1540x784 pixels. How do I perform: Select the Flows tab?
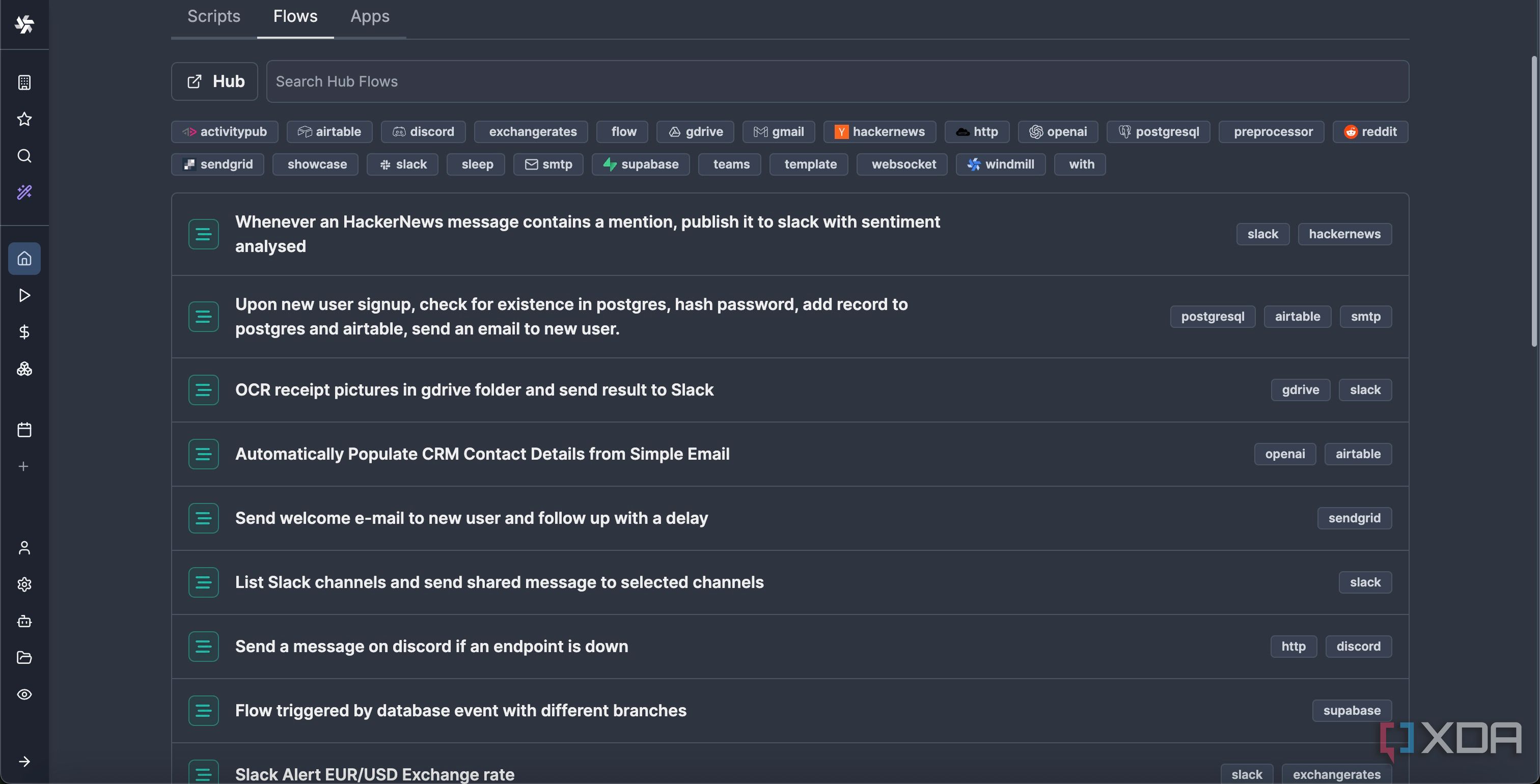click(x=295, y=17)
